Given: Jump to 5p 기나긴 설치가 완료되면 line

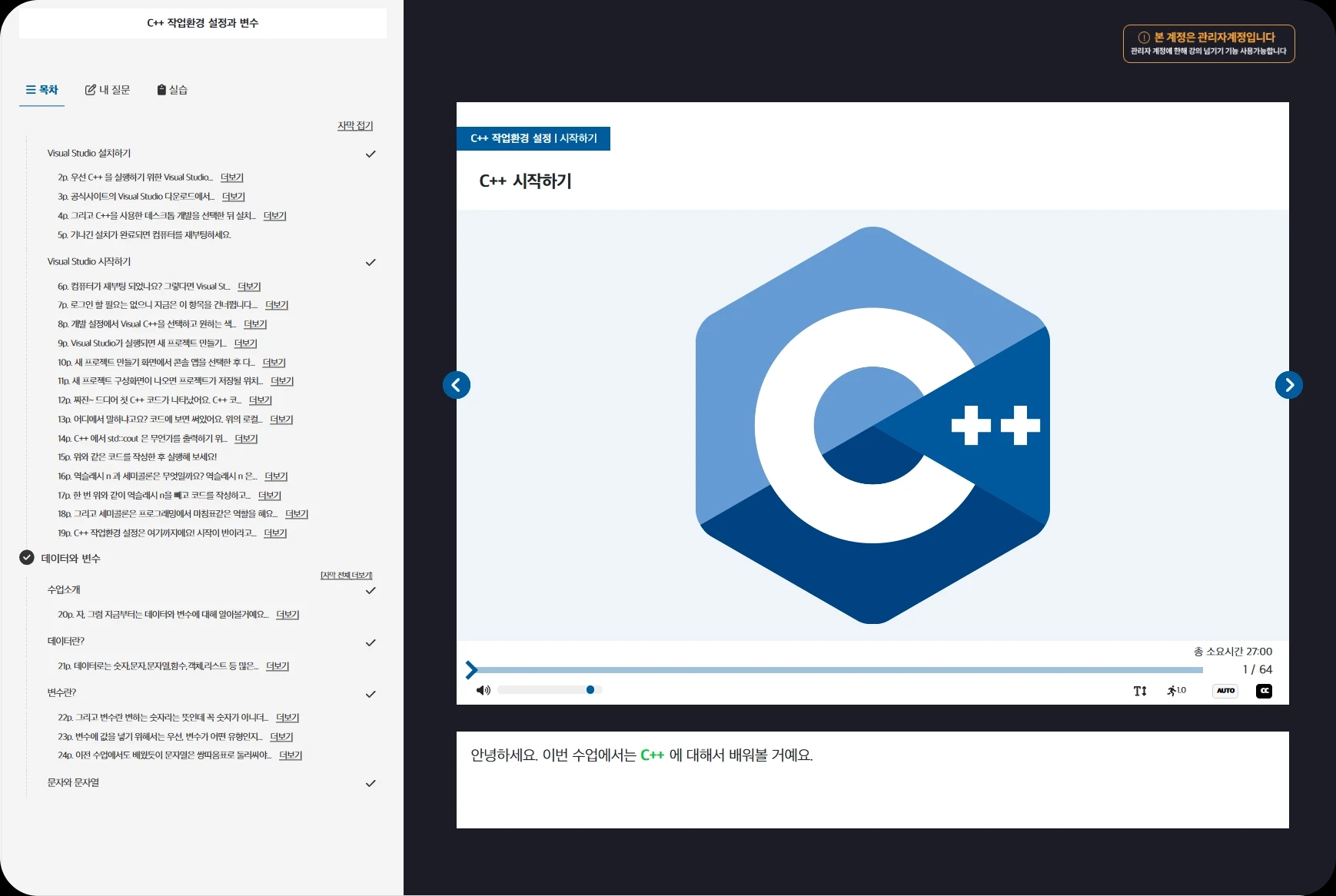Looking at the screenshot, I should point(145,235).
